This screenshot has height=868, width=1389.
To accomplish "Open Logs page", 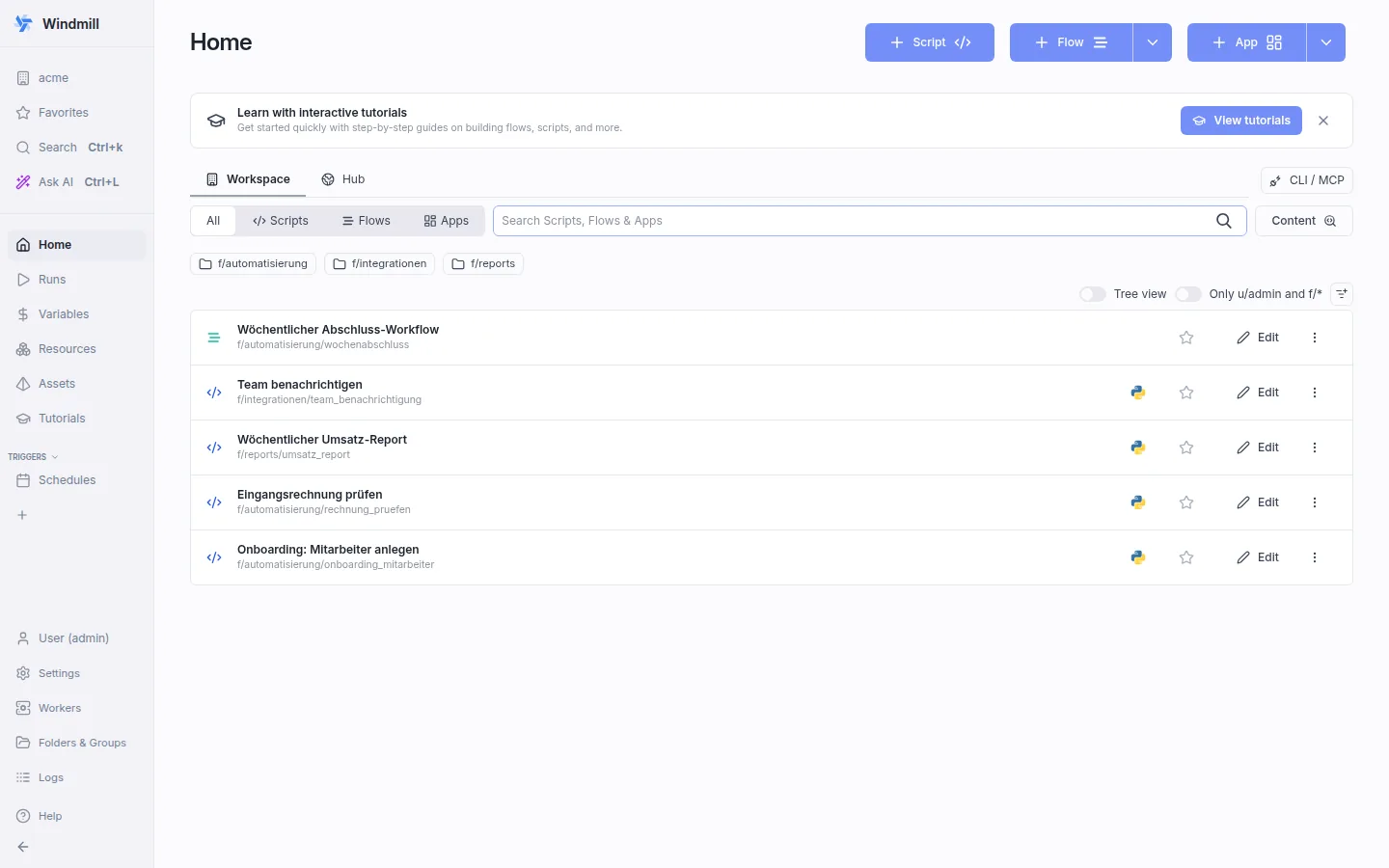I will (x=77, y=777).
